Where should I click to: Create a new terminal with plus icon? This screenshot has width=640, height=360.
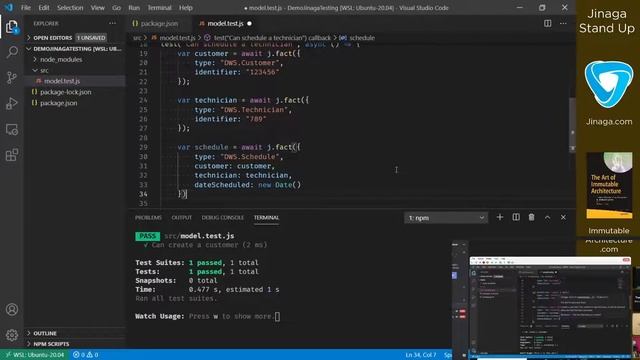500,218
